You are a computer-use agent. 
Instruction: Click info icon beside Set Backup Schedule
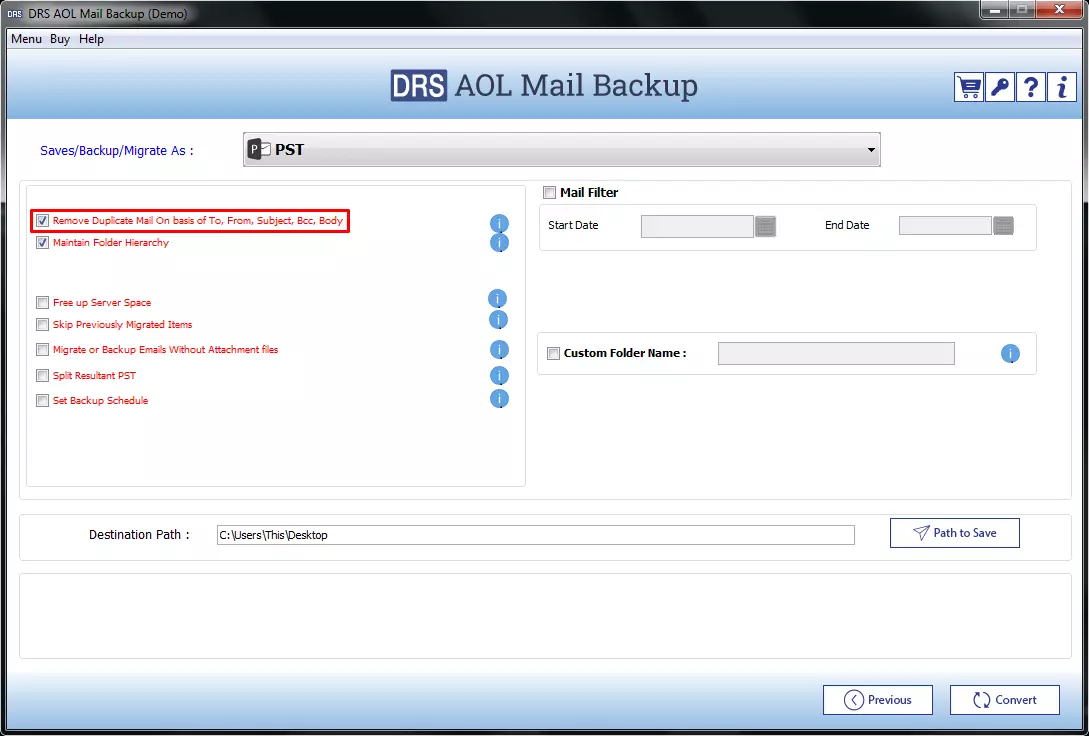(499, 399)
